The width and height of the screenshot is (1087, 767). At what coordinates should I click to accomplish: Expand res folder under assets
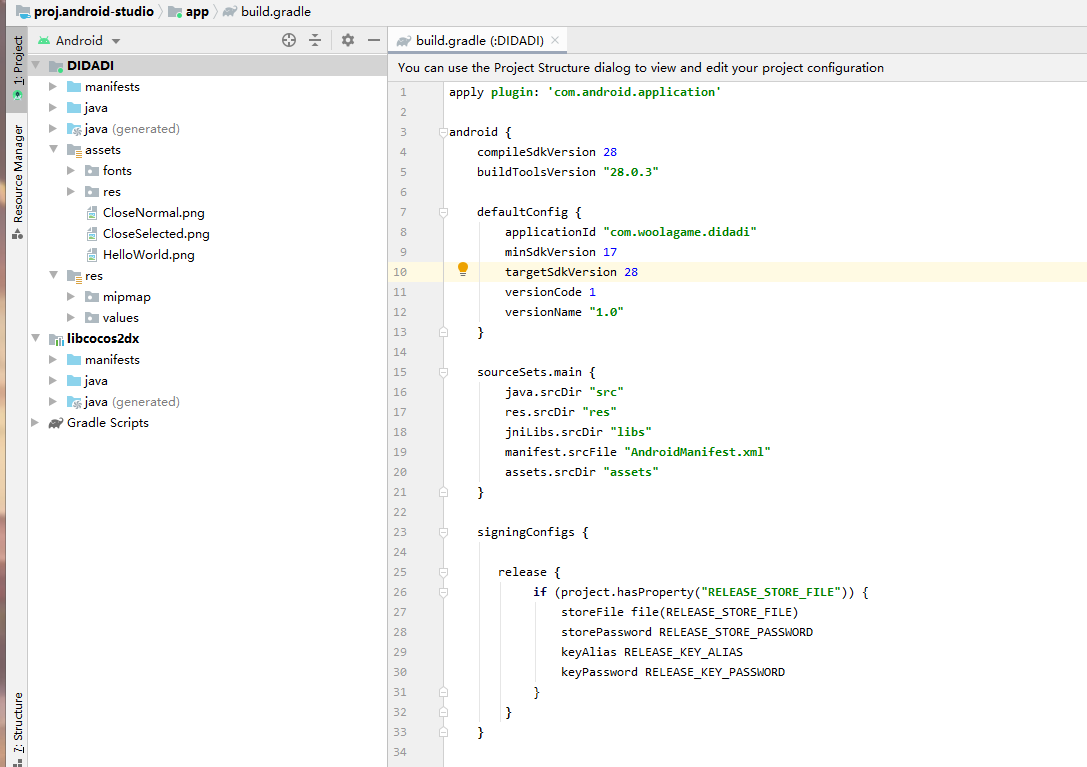[x=71, y=191]
